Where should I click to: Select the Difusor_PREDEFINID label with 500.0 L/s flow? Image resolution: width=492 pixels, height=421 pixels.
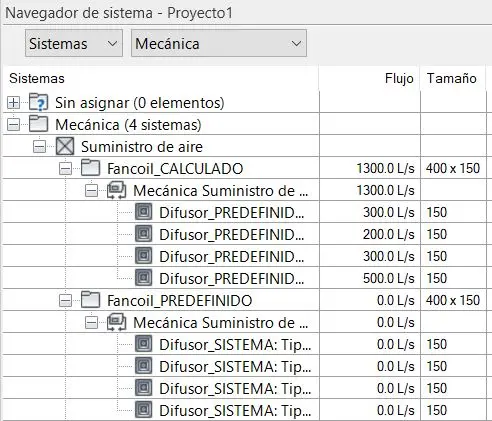[x=232, y=279]
